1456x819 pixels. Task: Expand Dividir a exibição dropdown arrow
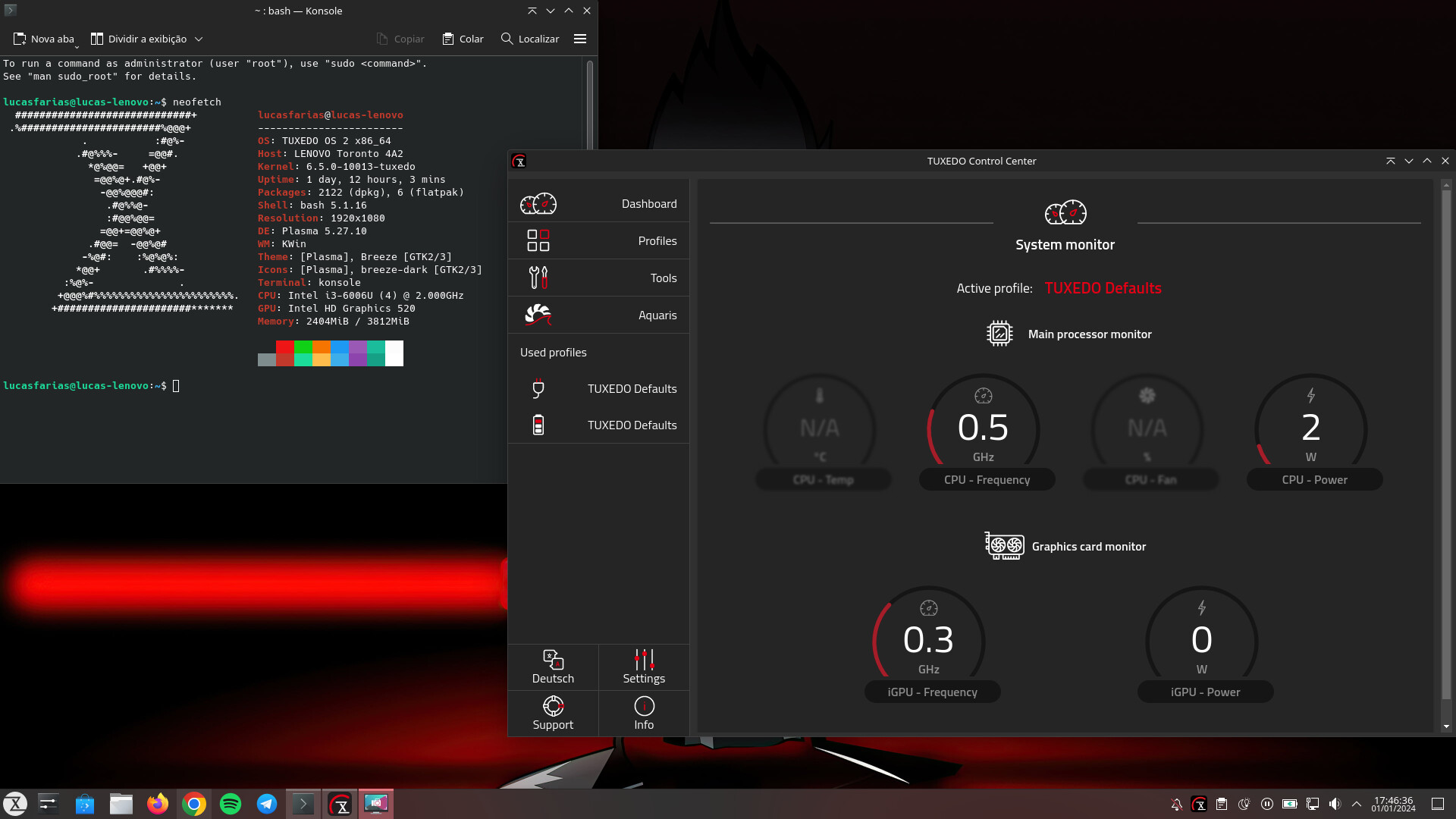tap(199, 39)
